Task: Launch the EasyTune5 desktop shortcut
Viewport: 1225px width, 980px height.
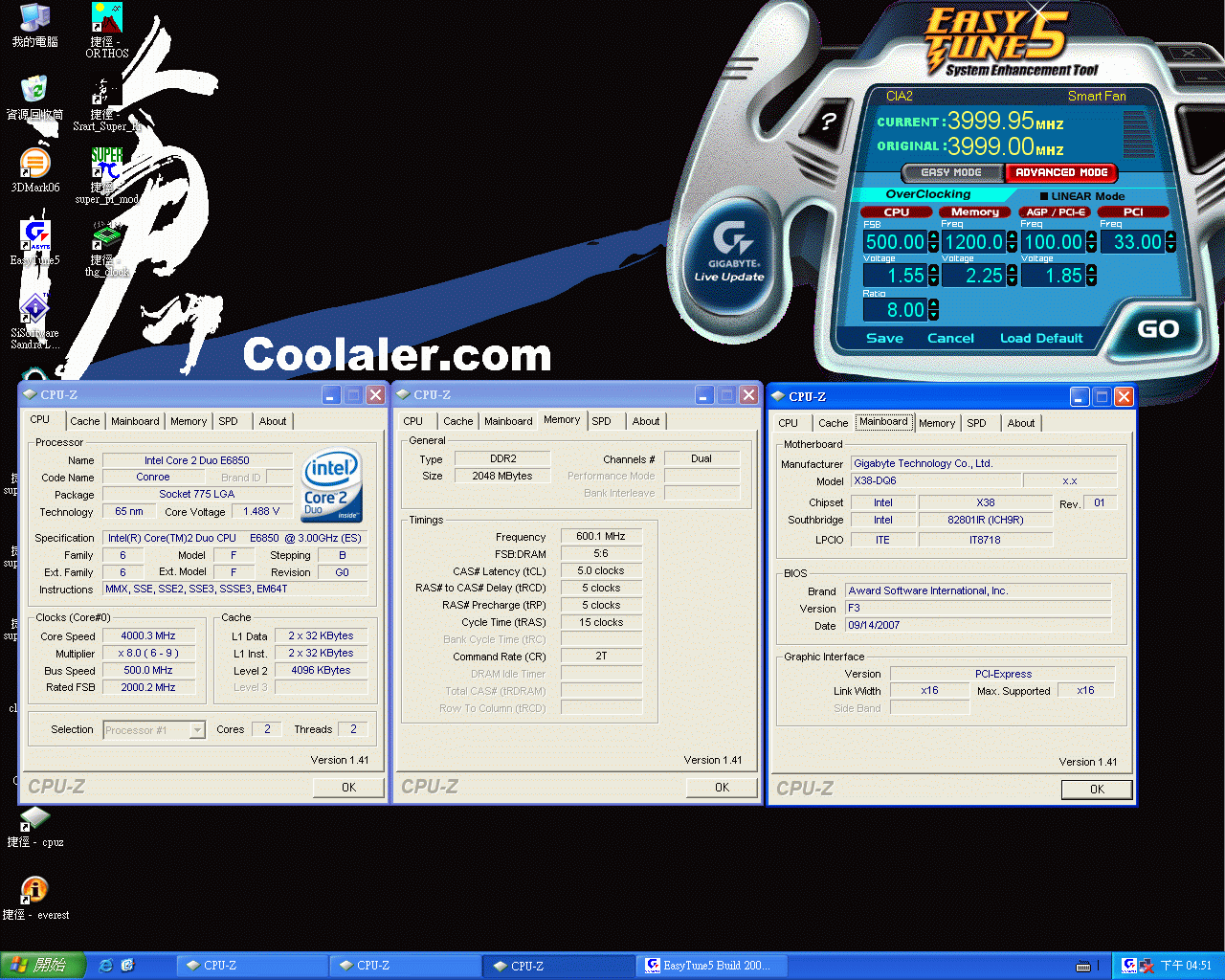Action: [x=35, y=243]
